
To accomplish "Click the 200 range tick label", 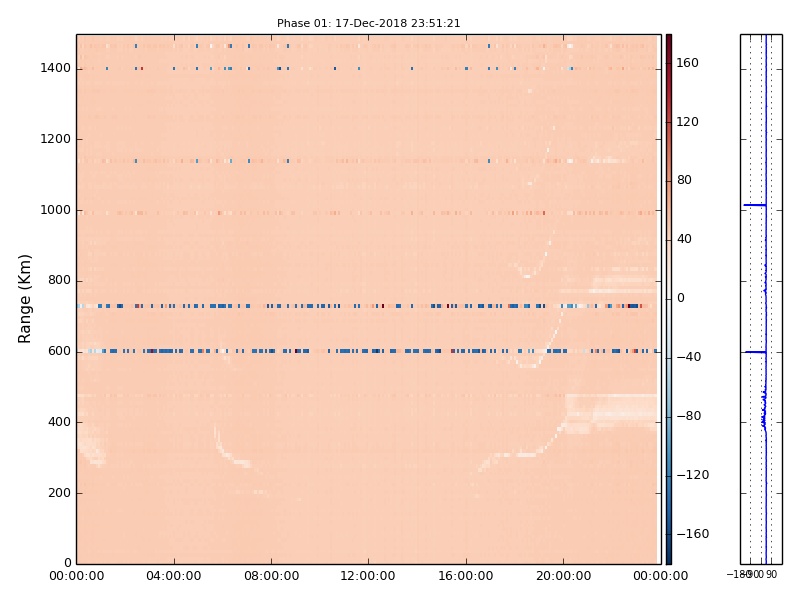I will pyautogui.click(x=59, y=493).
